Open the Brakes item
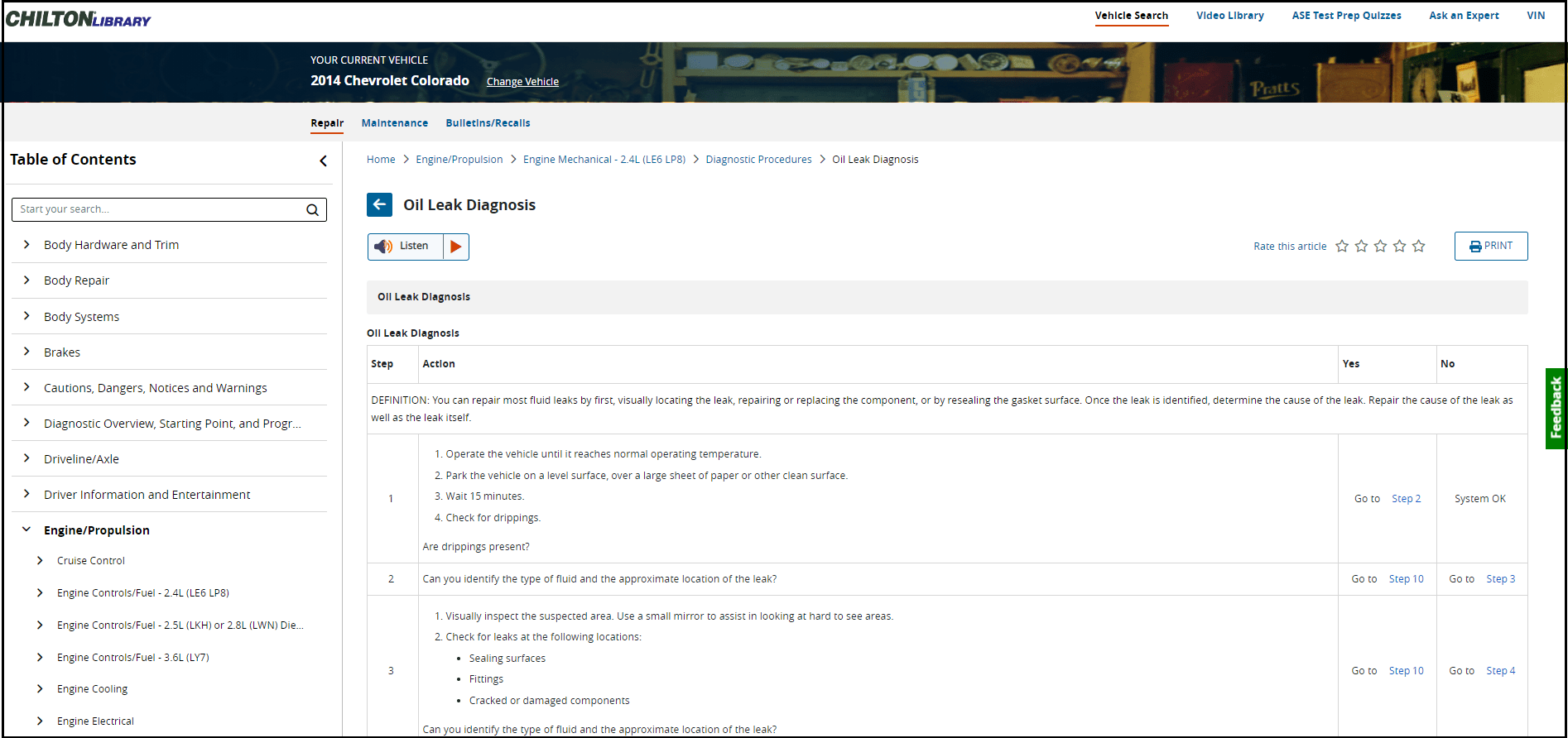Viewport: 1568px width, 738px height. 62,352
